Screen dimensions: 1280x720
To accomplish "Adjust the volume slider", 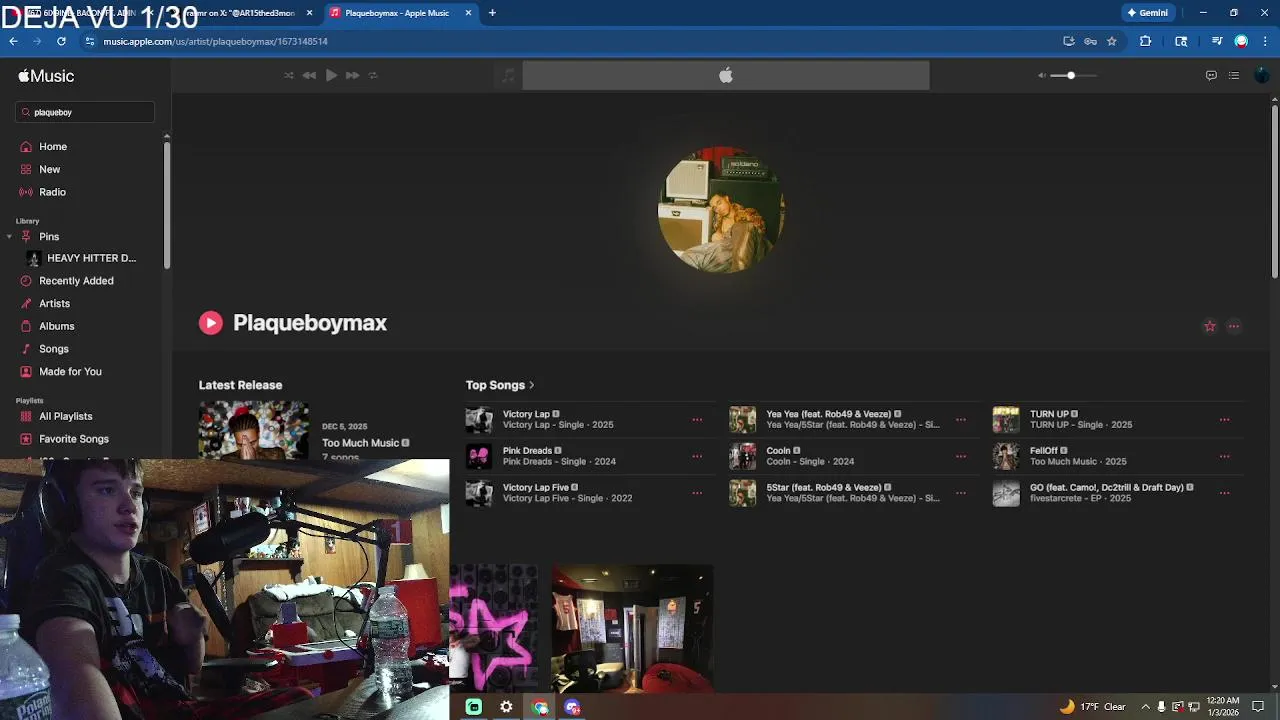I will [x=1074, y=75].
